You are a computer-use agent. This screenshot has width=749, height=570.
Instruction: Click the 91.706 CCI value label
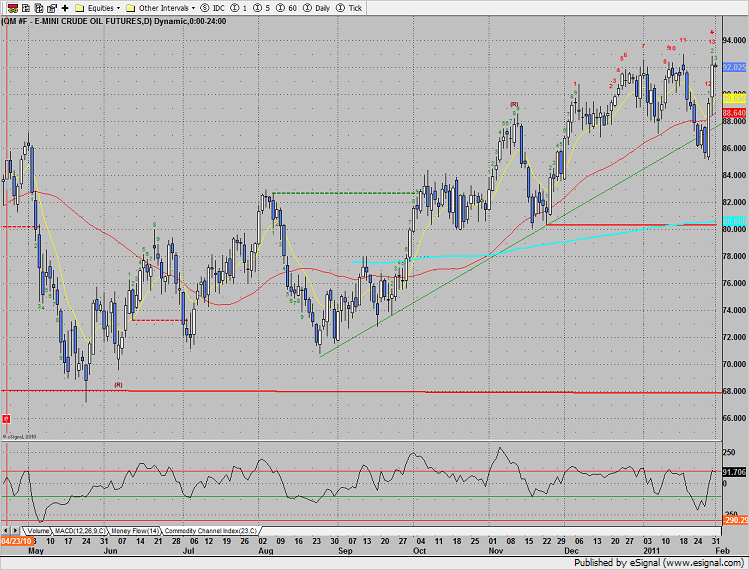pos(734,472)
